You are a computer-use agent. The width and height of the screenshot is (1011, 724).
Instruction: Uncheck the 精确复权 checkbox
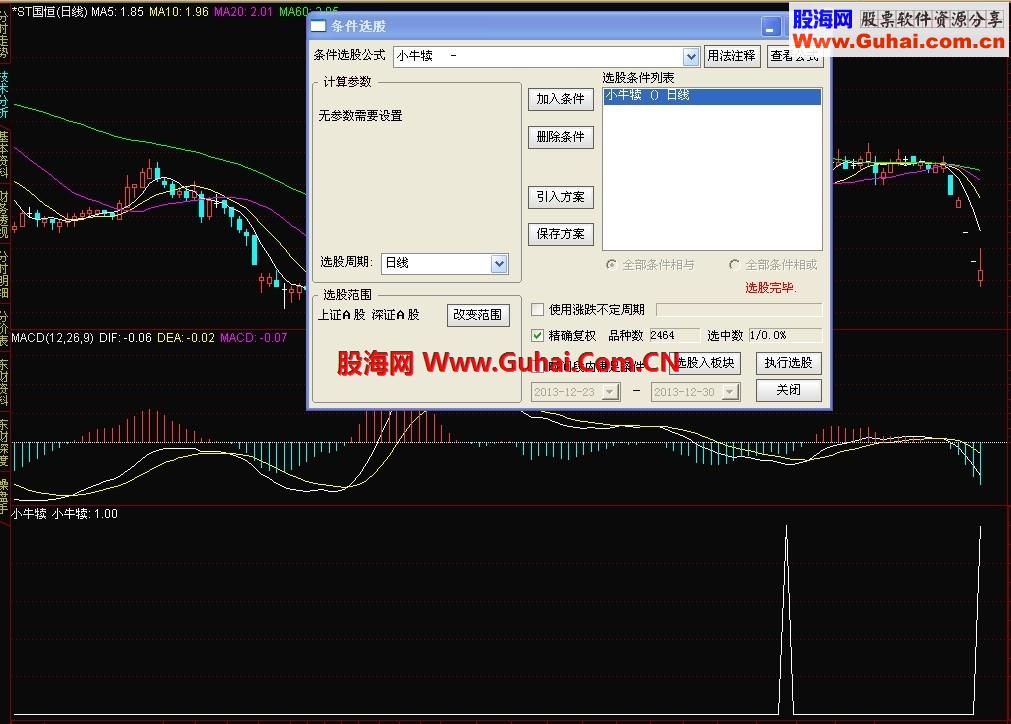coord(537,335)
